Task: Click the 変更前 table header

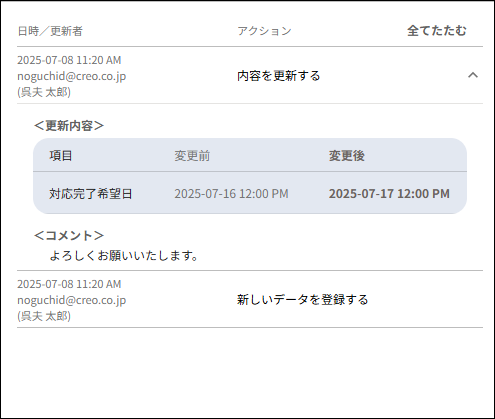Action: [x=192, y=156]
